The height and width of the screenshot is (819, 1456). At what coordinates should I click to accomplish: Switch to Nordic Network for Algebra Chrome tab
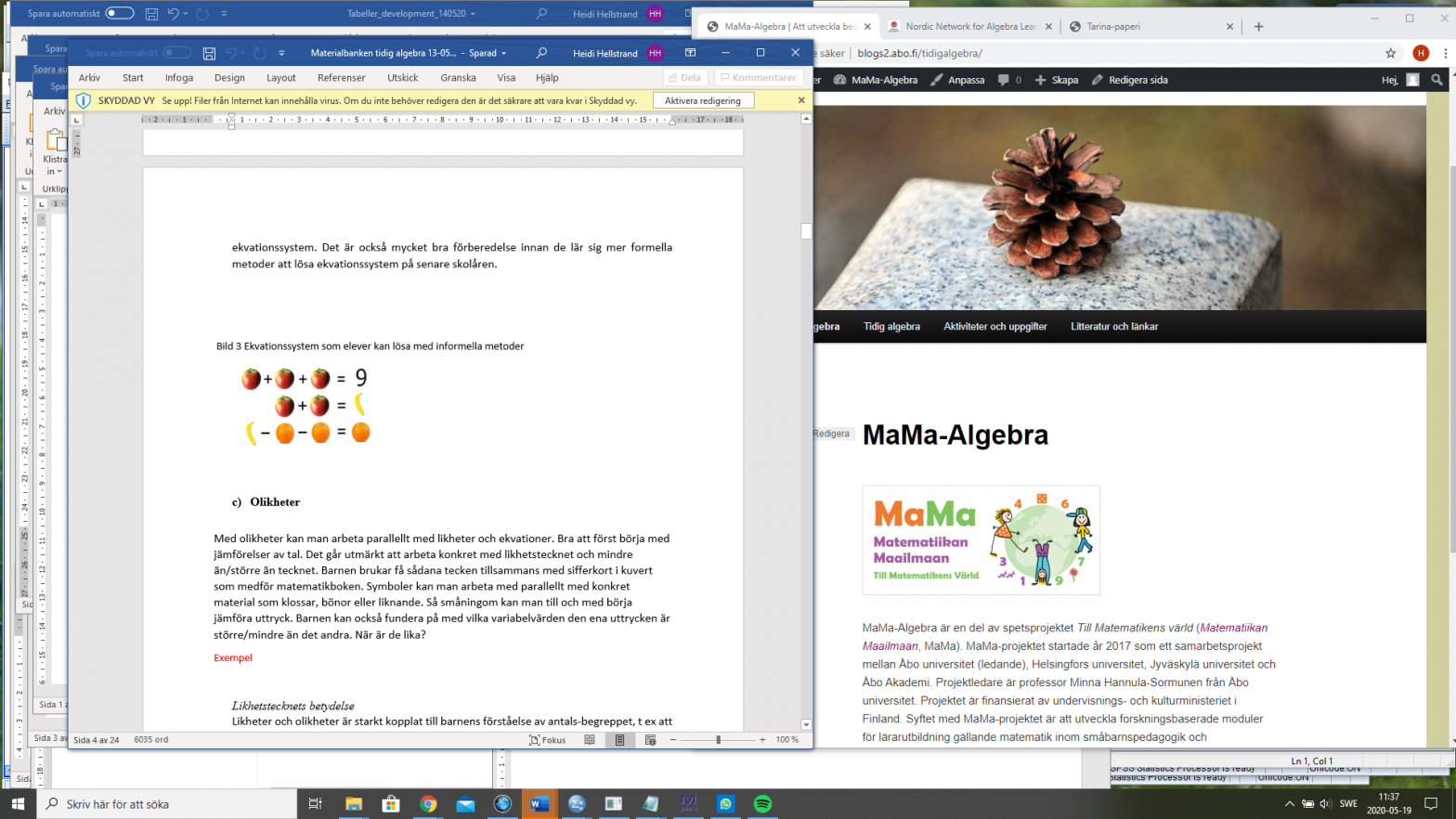969,27
